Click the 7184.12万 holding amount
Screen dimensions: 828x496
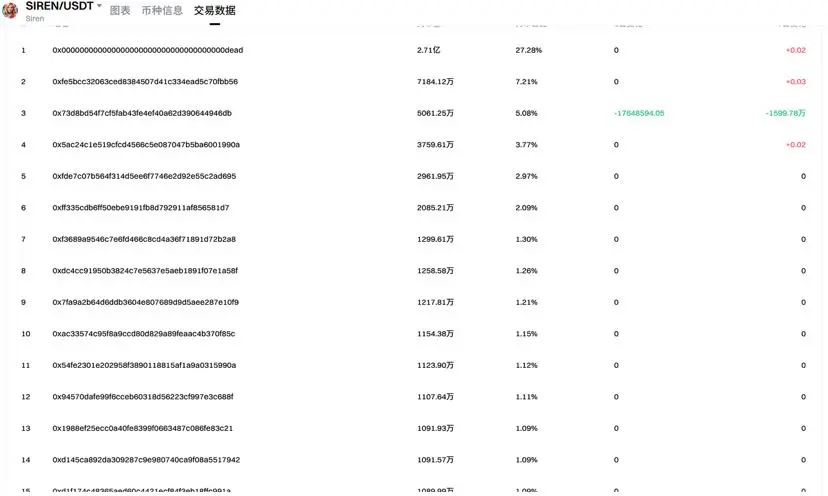tap(435, 81)
